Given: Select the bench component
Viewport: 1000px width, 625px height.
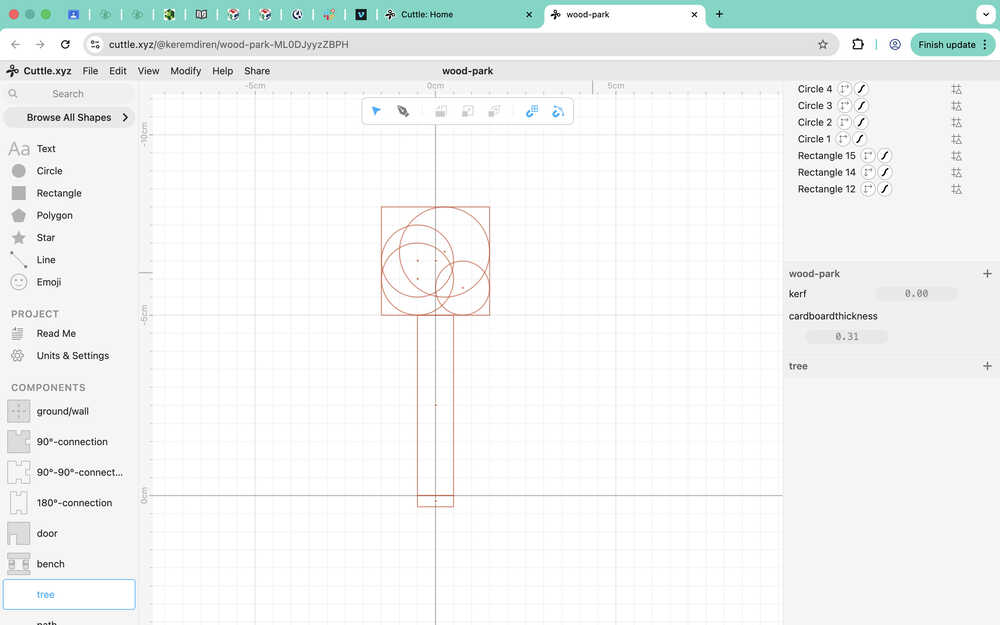Looking at the screenshot, I should tap(50, 564).
